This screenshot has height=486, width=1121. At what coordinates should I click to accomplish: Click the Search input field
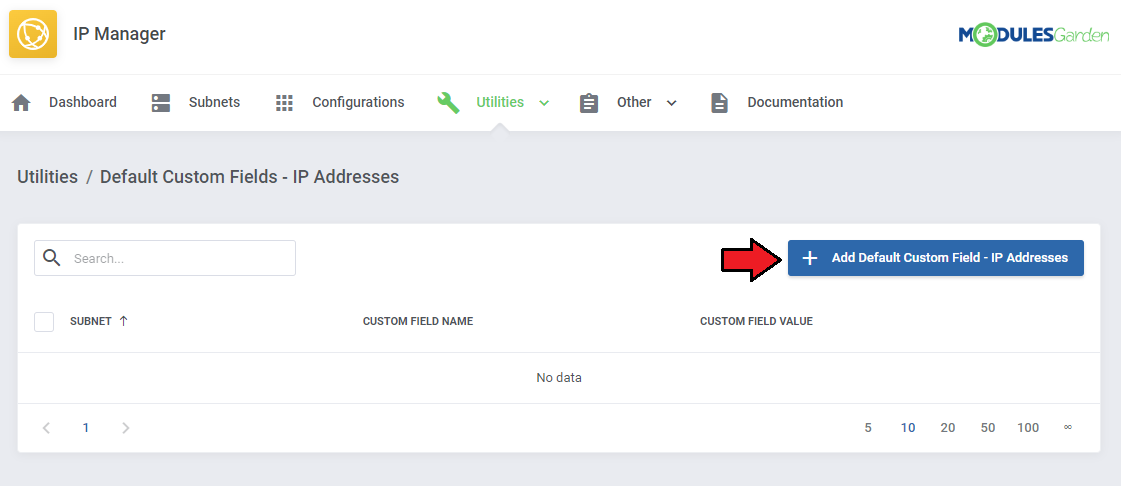pyautogui.click(x=165, y=258)
